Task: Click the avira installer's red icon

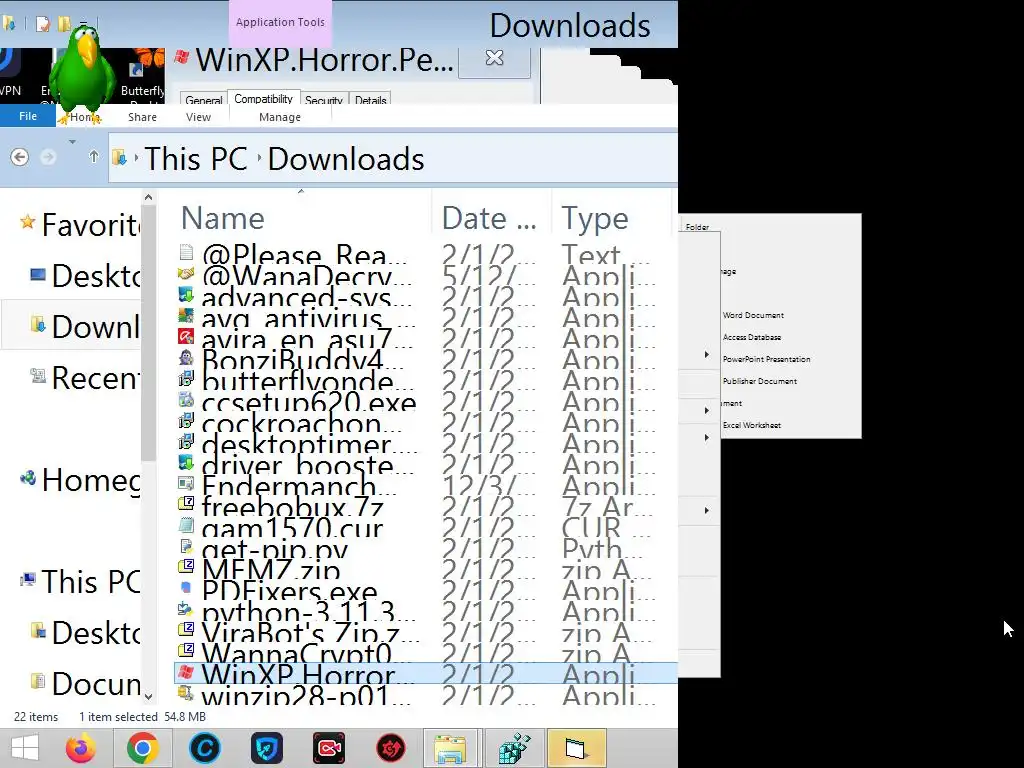Action: (x=186, y=336)
